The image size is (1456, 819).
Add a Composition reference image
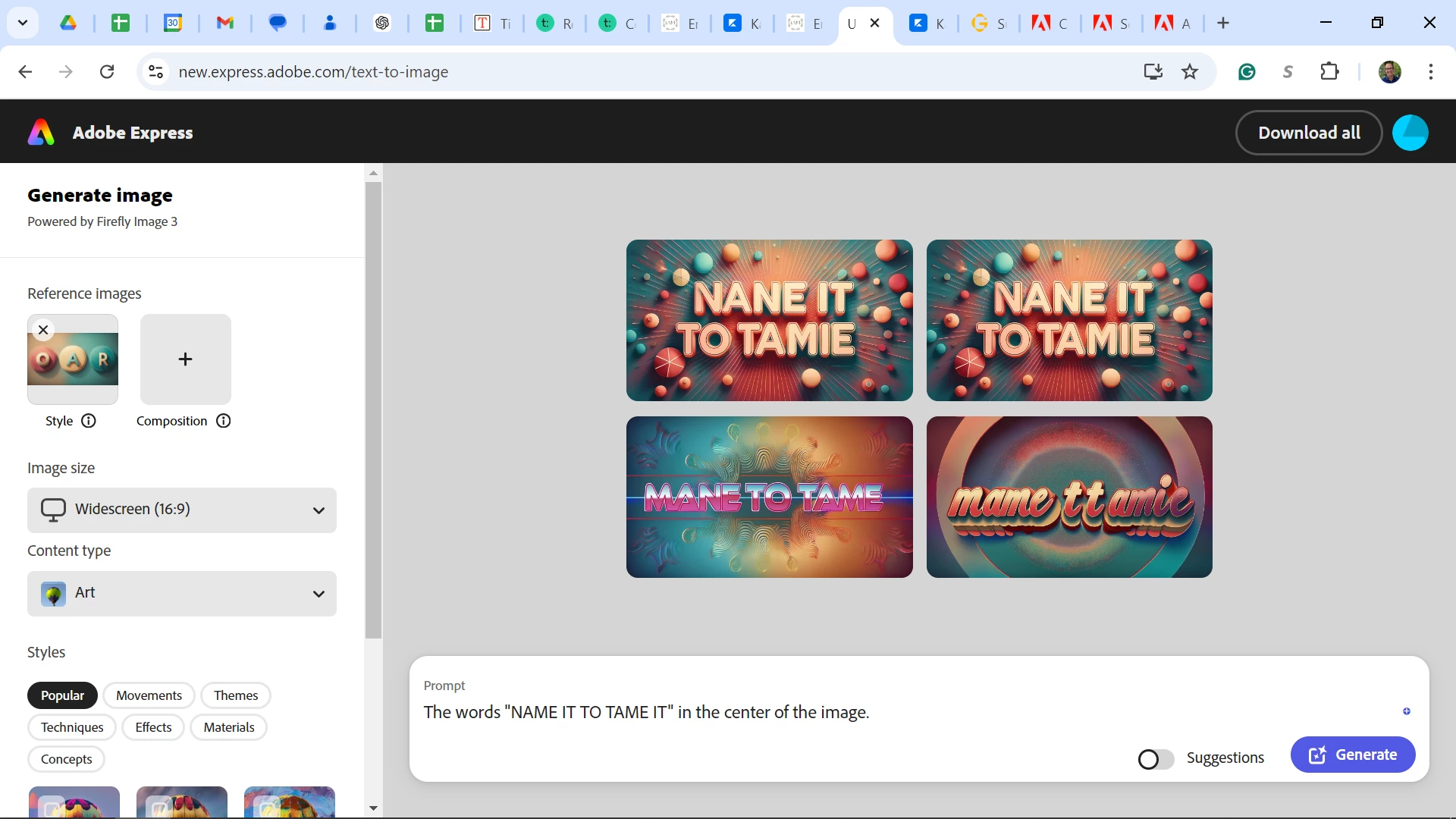tap(185, 359)
